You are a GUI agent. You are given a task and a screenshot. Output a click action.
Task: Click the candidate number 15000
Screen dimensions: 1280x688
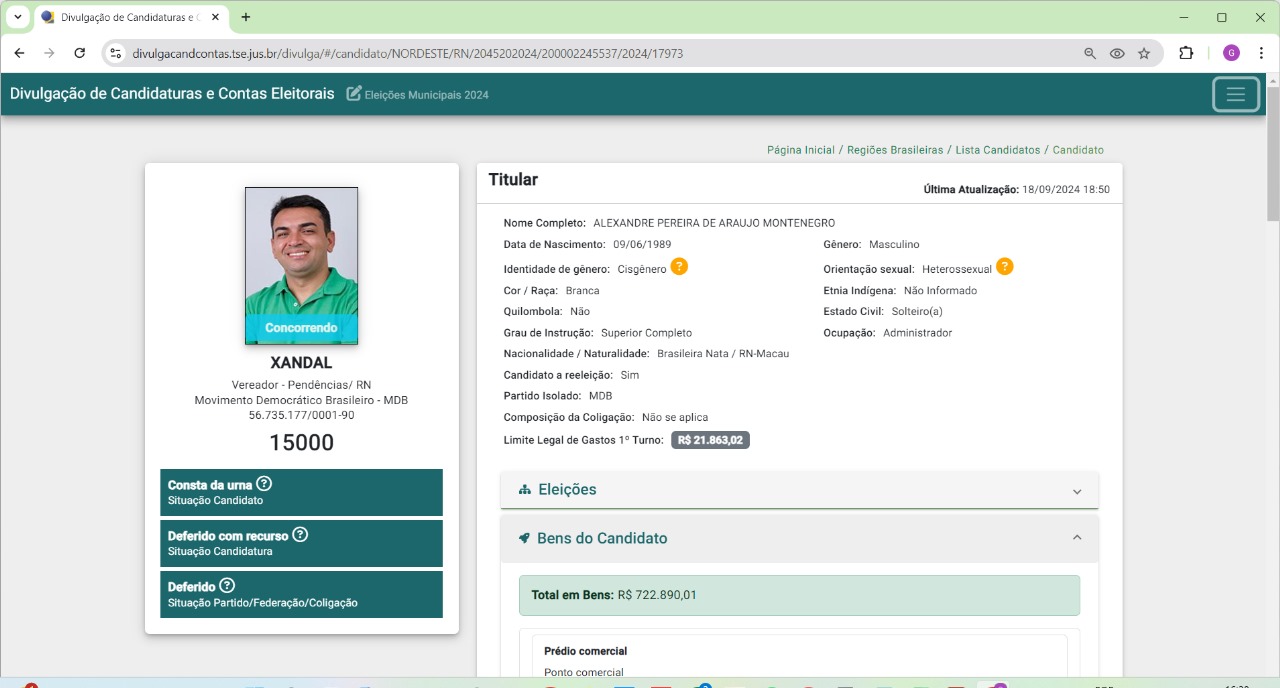coord(301,443)
